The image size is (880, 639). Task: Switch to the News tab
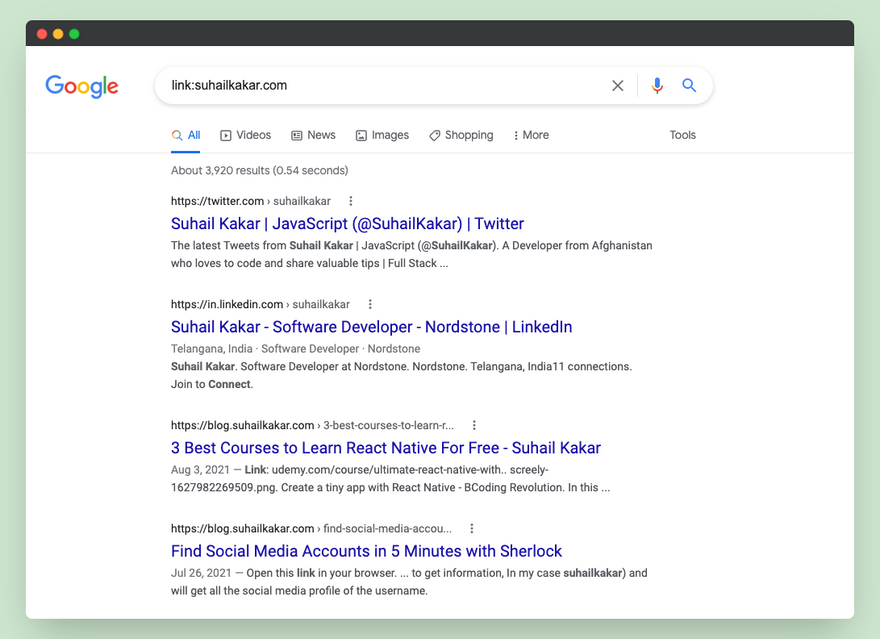click(313, 135)
